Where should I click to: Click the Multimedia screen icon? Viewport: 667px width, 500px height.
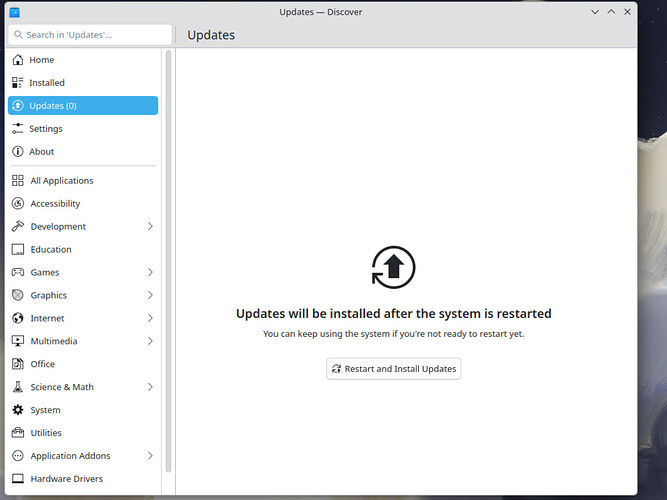tap(17, 341)
